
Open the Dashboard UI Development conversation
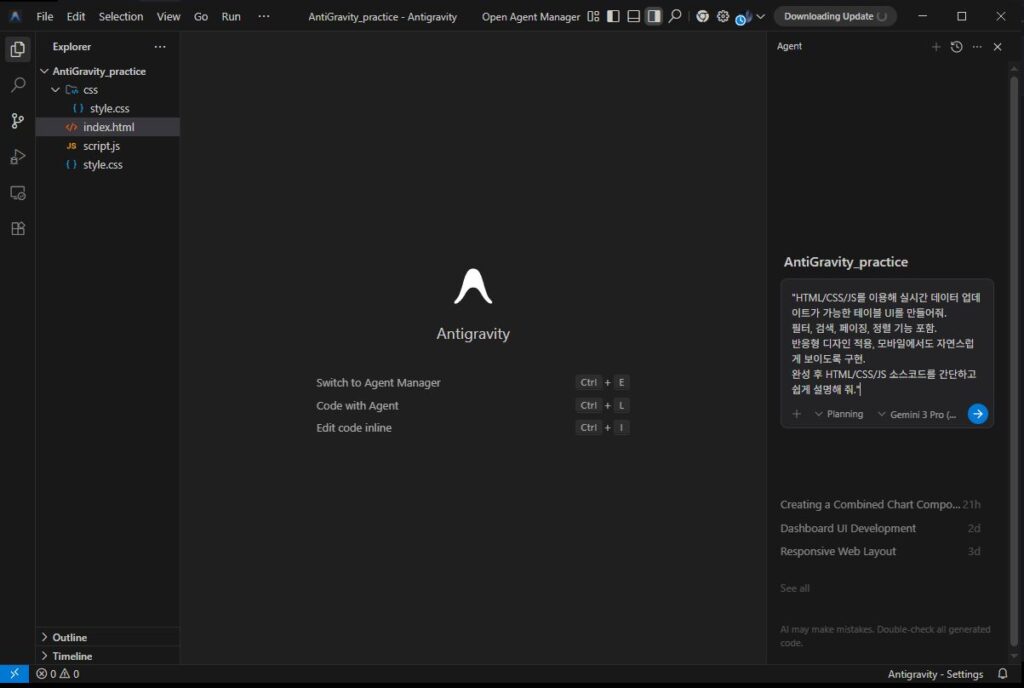coord(848,528)
